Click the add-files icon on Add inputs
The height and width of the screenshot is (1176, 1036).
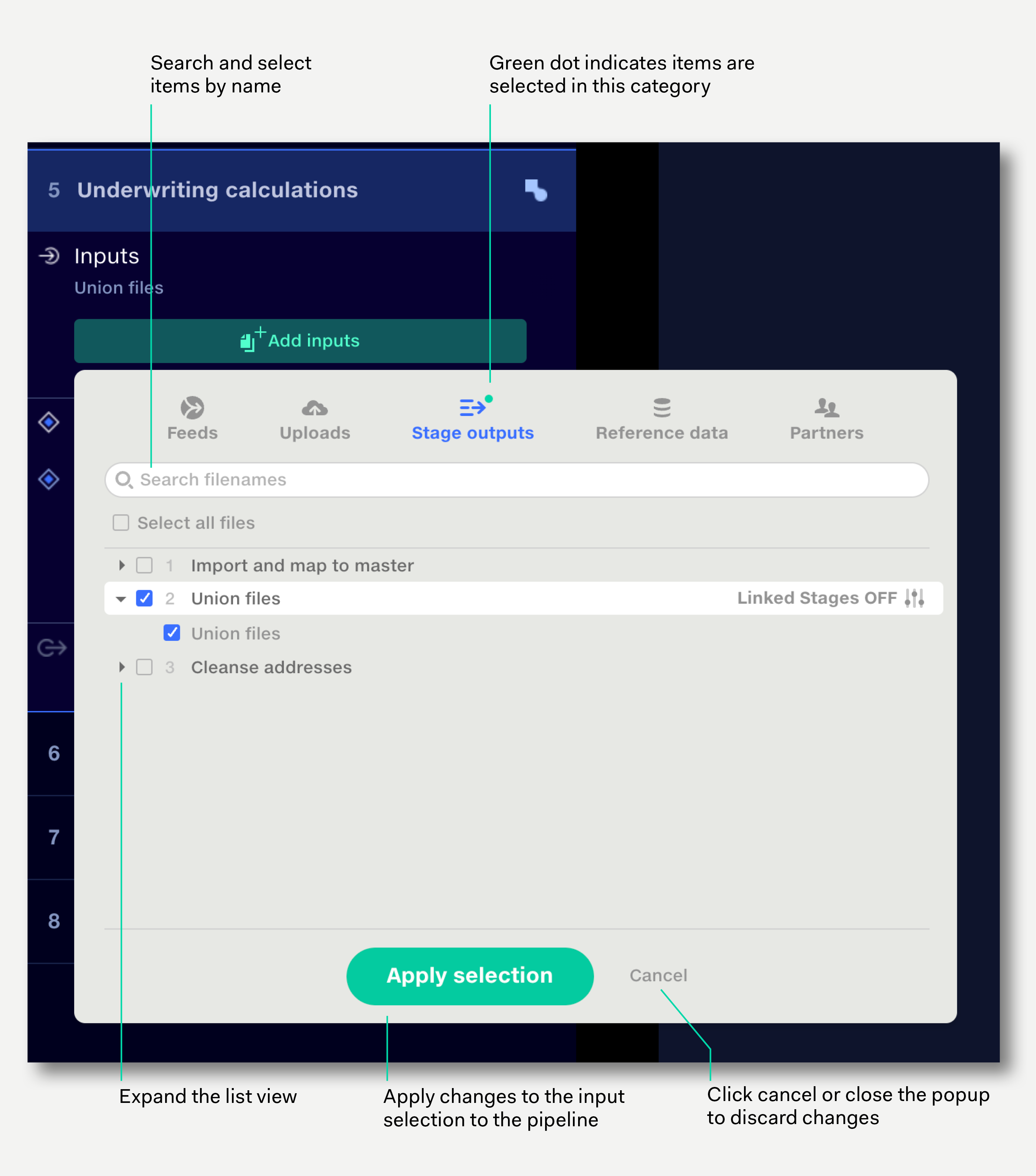[x=253, y=340]
